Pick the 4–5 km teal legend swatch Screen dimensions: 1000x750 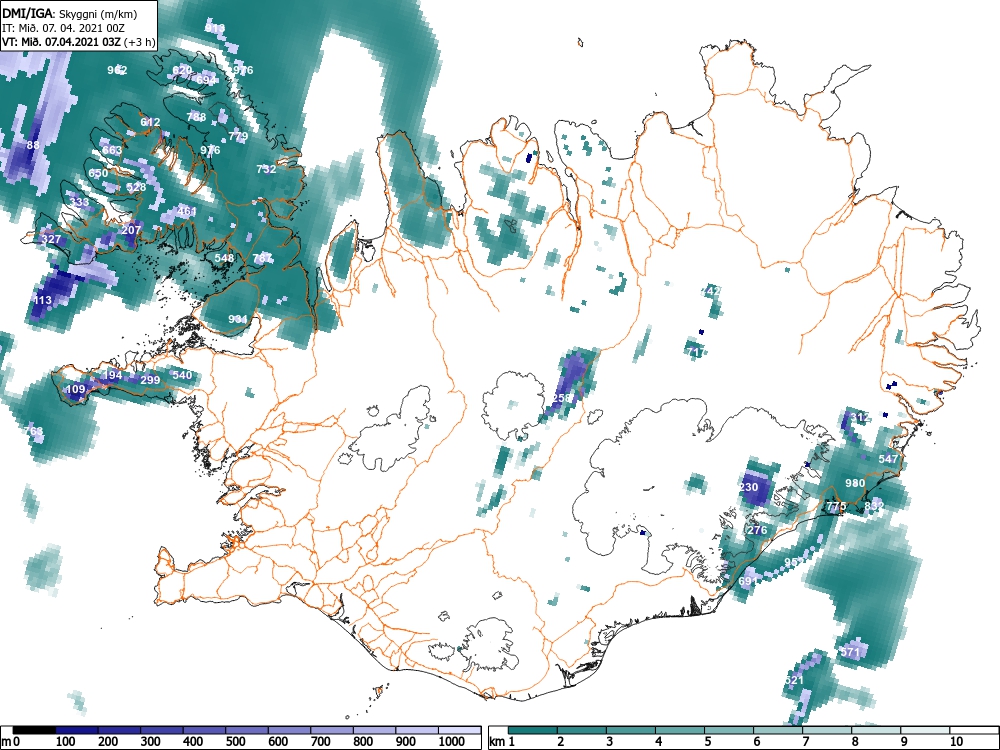(680, 730)
